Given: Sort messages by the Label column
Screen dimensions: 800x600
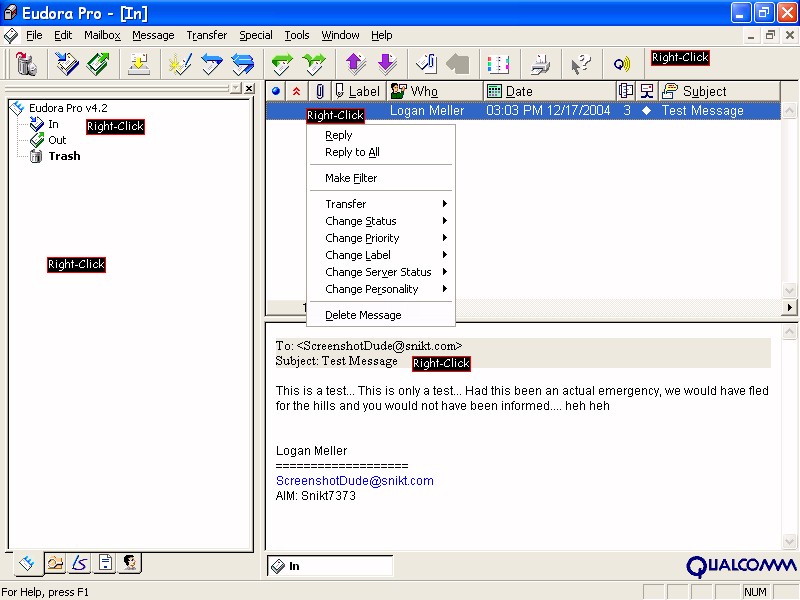Looking at the screenshot, I should point(359,91).
